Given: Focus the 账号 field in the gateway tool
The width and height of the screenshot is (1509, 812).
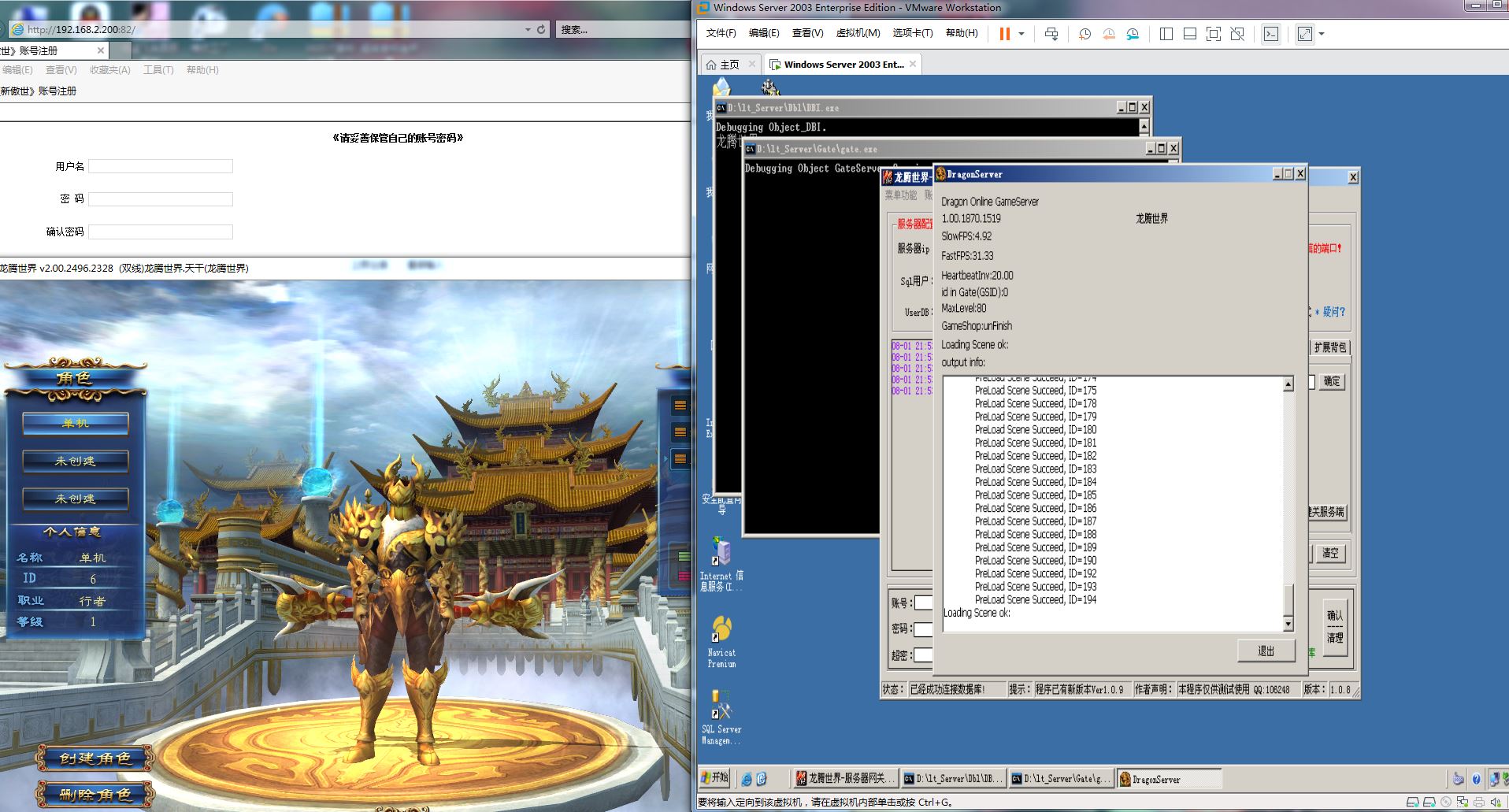Looking at the screenshot, I should click(923, 603).
